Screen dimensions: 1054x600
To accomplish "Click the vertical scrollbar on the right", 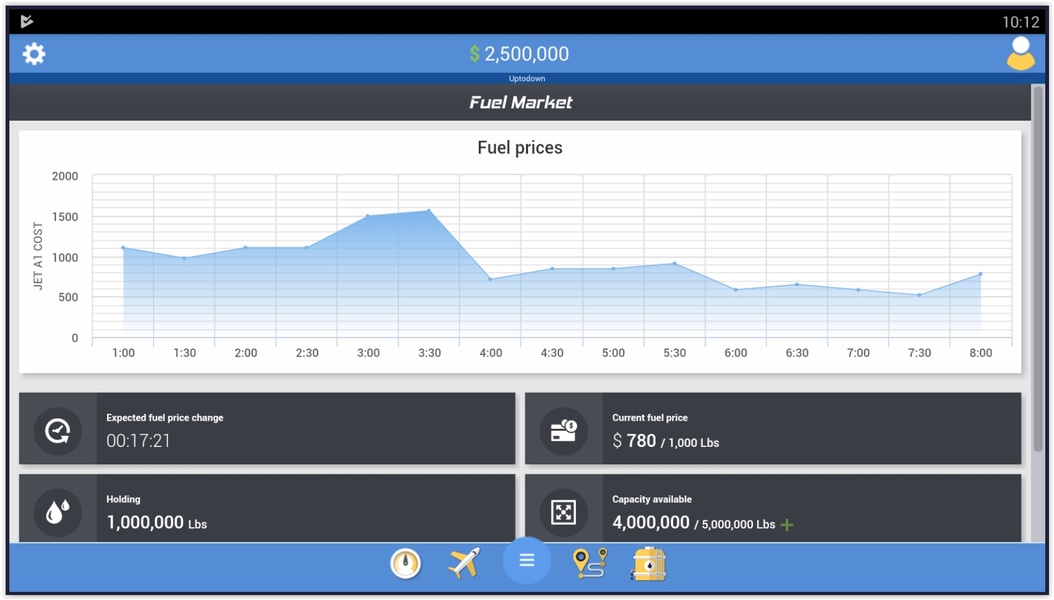I will (1039, 269).
